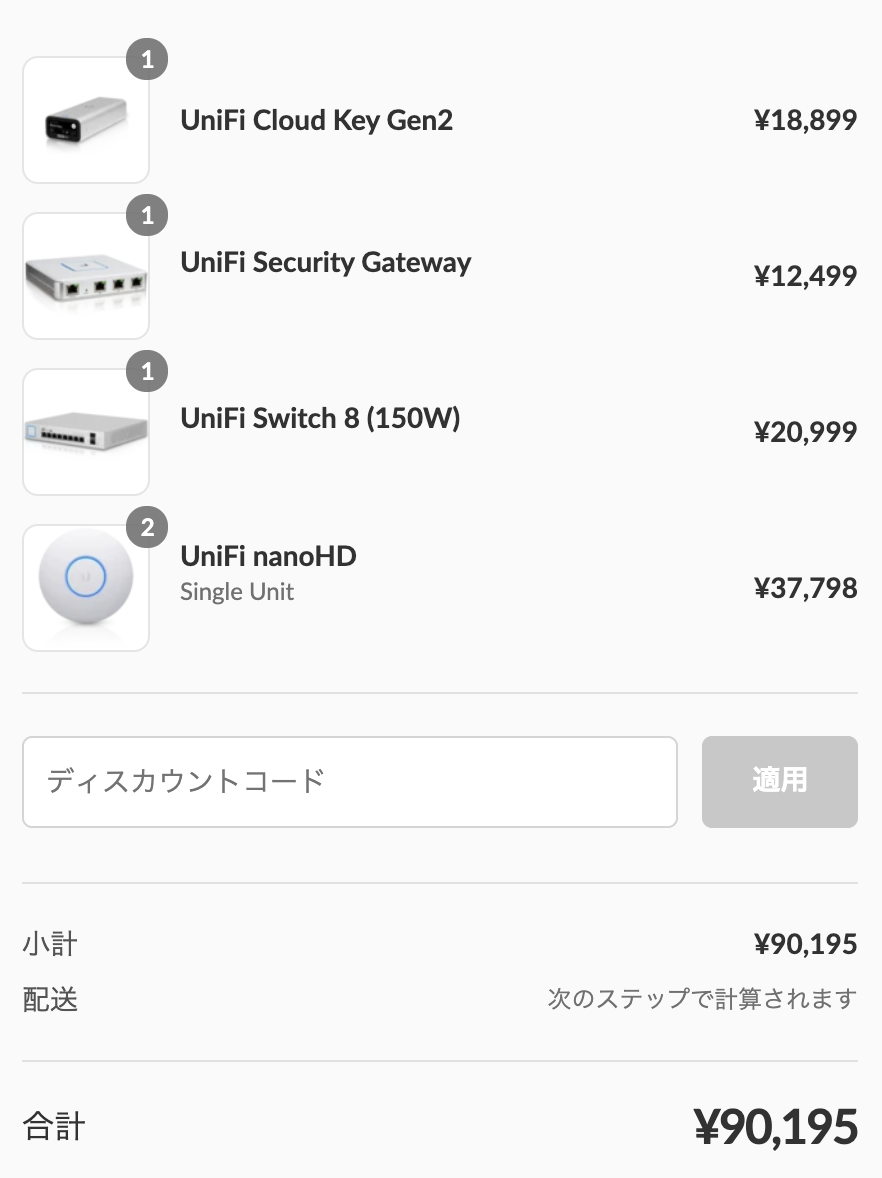Click the UniFi Security Gateway product name
The height and width of the screenshot is (1178, 882).
[x=325, y=262]
